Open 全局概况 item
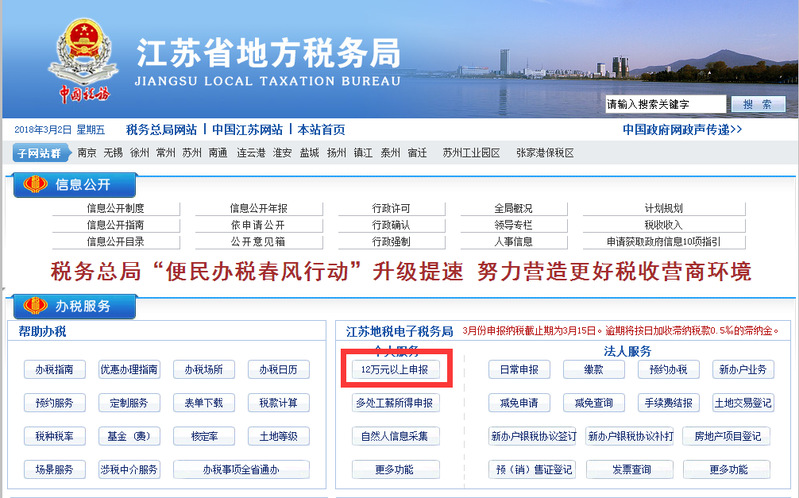Image resolution: width=799 pixels, height=498 pixels. 514,208
